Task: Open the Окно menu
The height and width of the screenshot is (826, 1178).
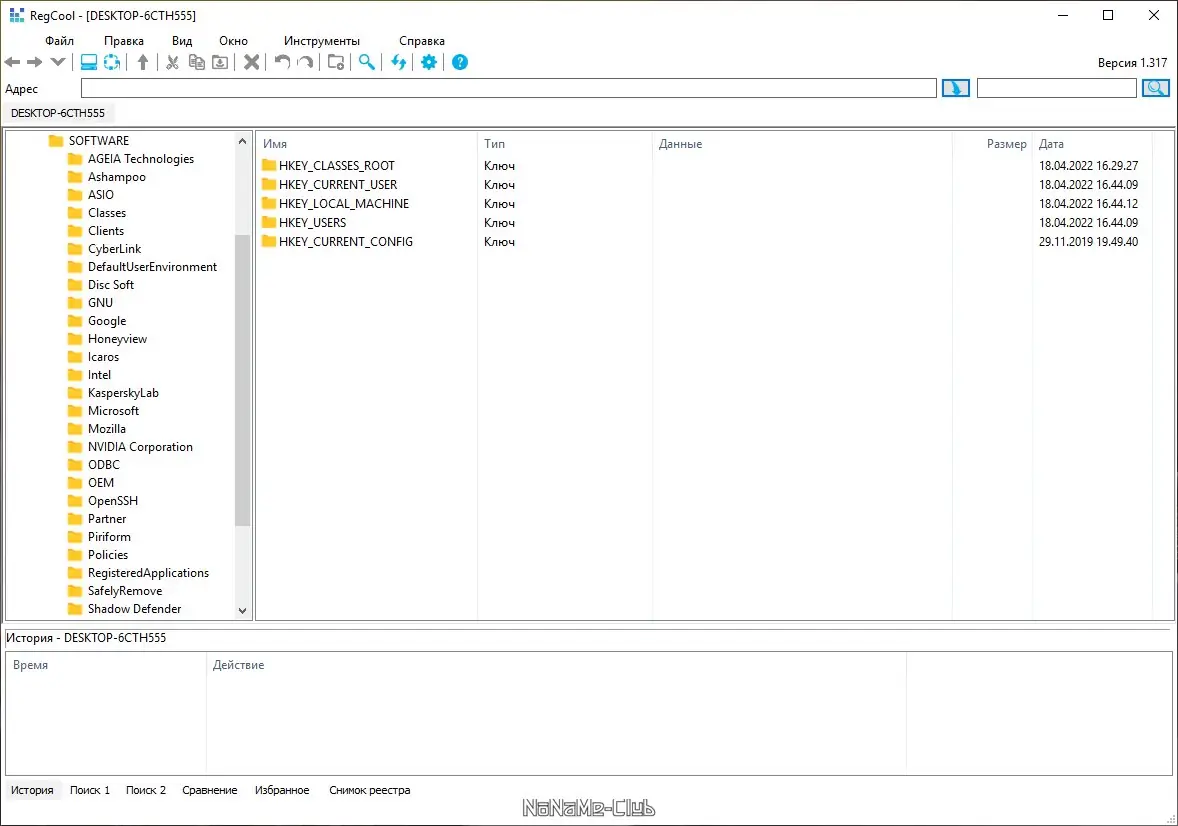Action: 234,41
